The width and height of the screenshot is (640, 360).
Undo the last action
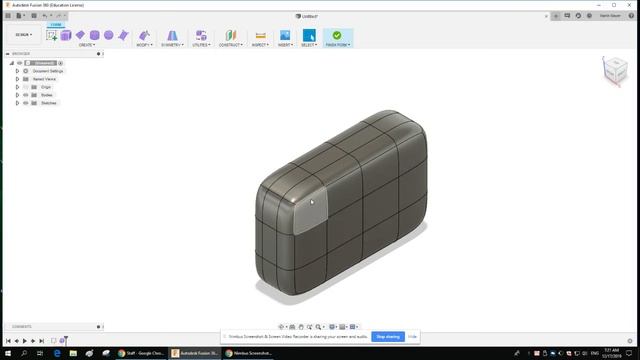44,16
